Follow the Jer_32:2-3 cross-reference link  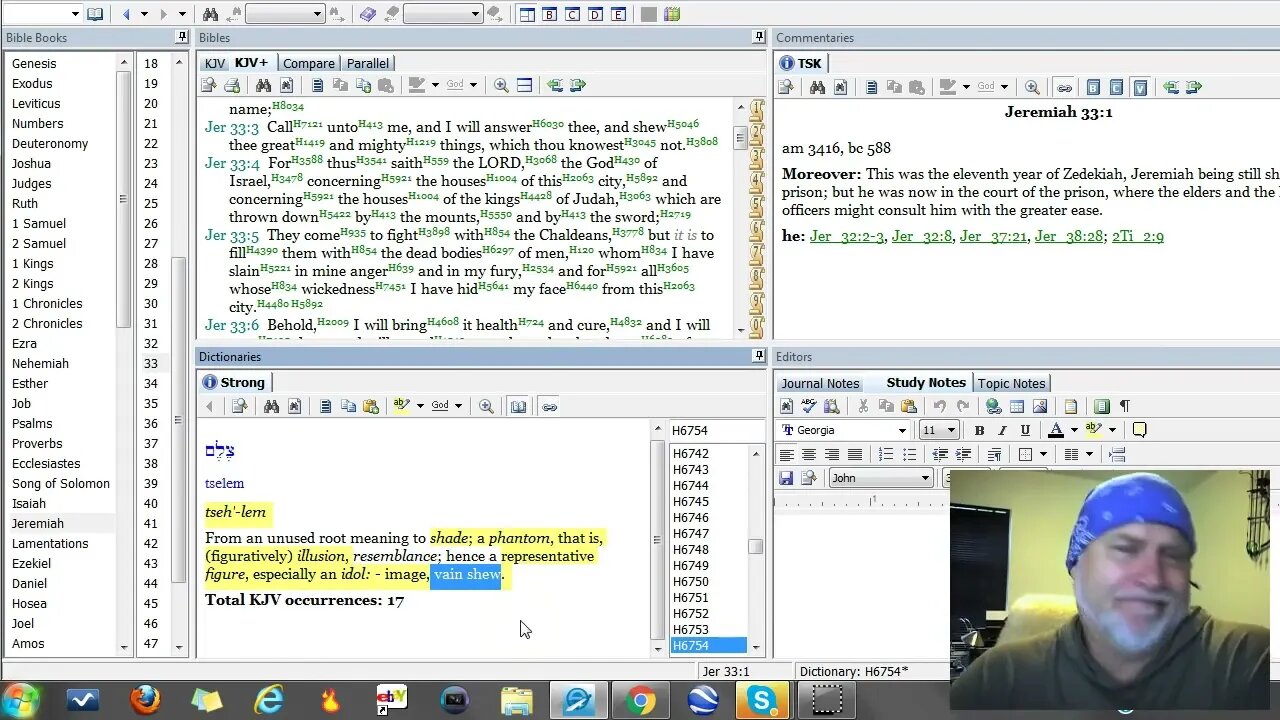(847, 236)
